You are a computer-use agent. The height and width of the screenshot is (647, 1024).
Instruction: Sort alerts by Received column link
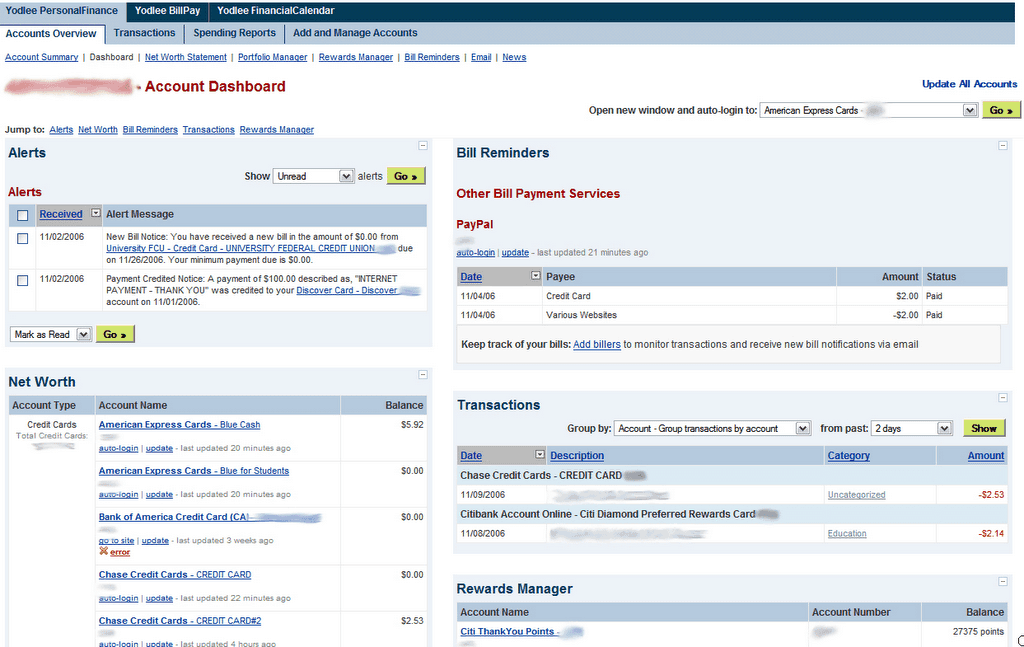(x=61, y=214)
